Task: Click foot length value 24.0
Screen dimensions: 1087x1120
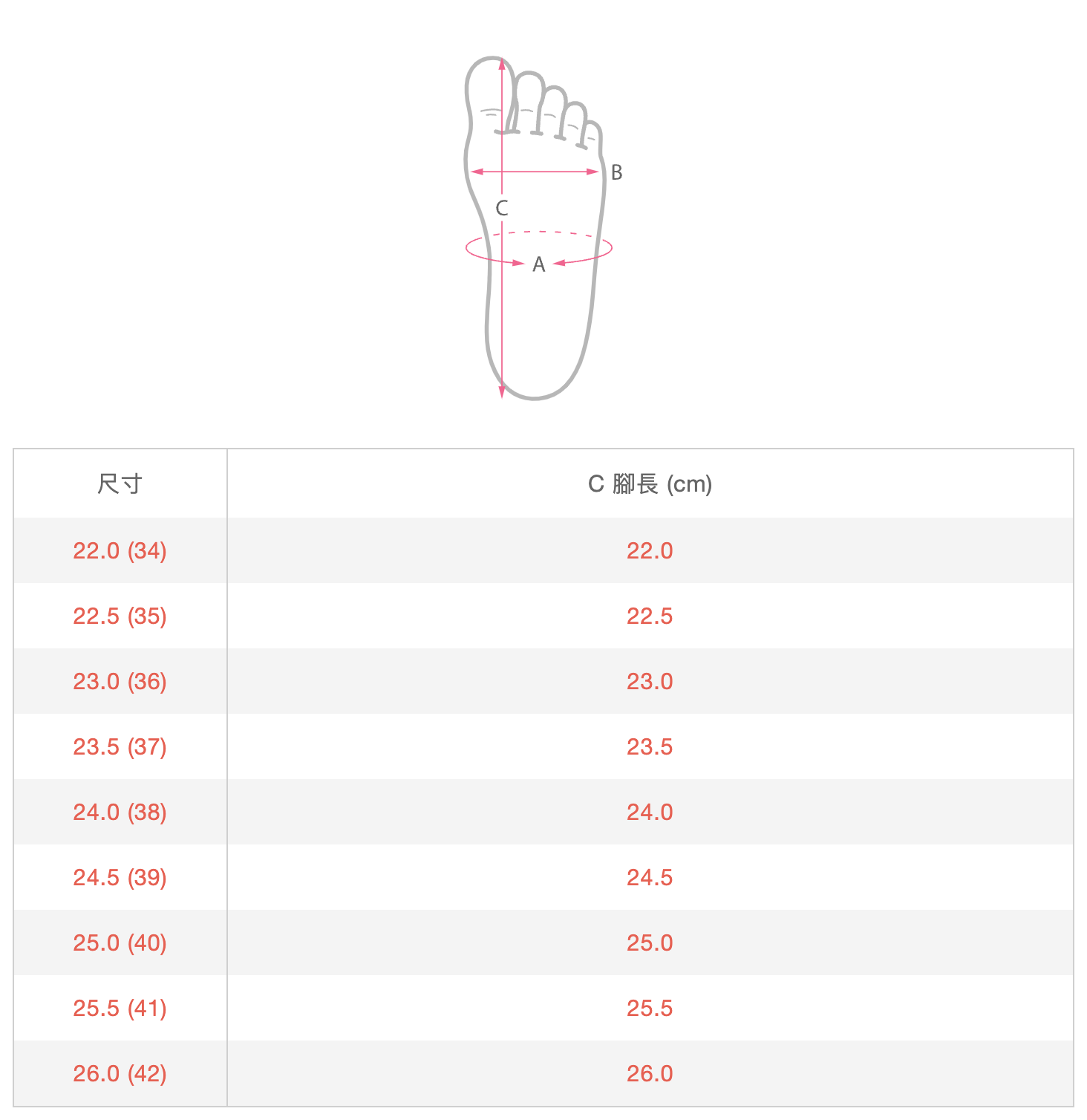Action: pos(650,812)
